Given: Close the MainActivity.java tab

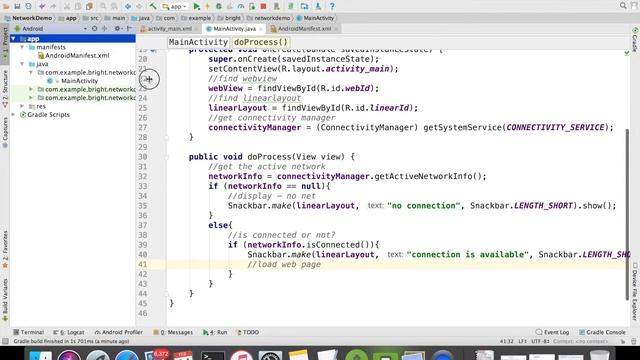Looking at the screenshot, I should tap(260, 29).
